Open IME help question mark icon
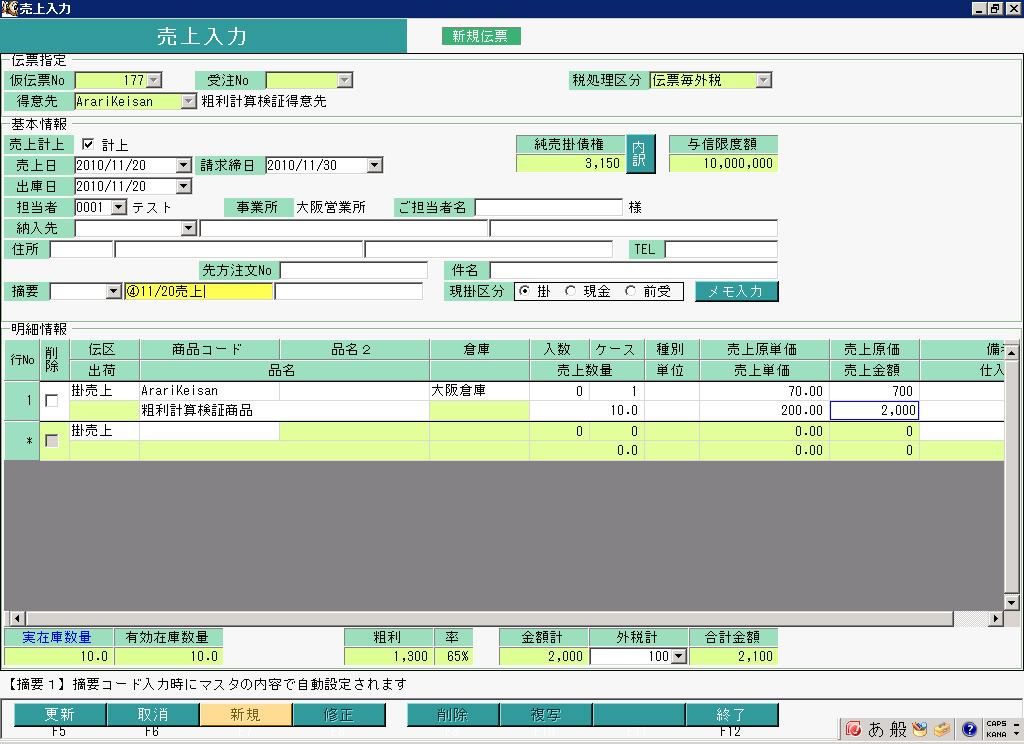Image resolution: width=1024 pixels, height=744 pixels. [969, 728]
